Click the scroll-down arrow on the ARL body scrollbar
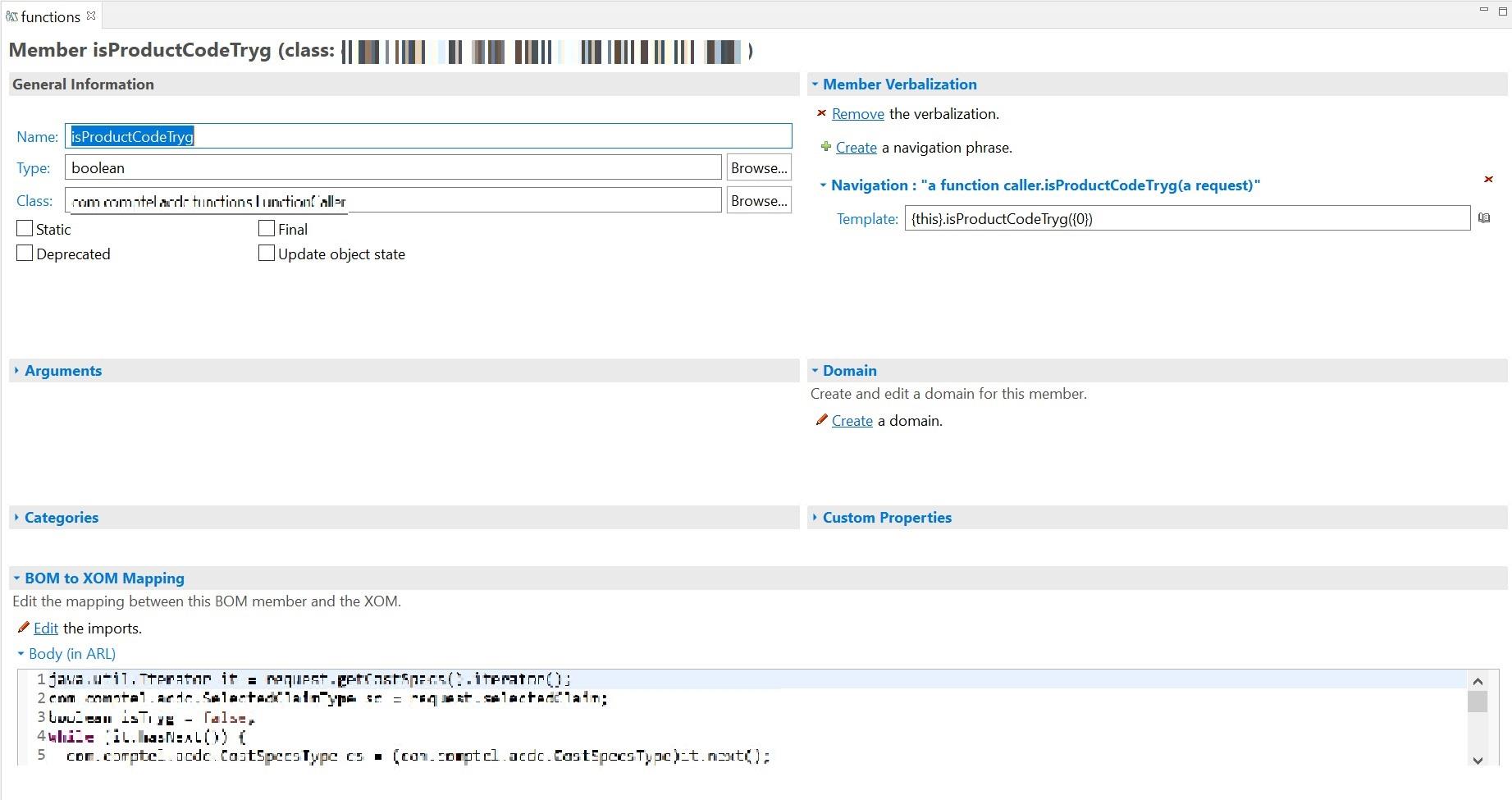Image resolution: width=1512 pixels, height=800 pixels. click(1478, 761)
